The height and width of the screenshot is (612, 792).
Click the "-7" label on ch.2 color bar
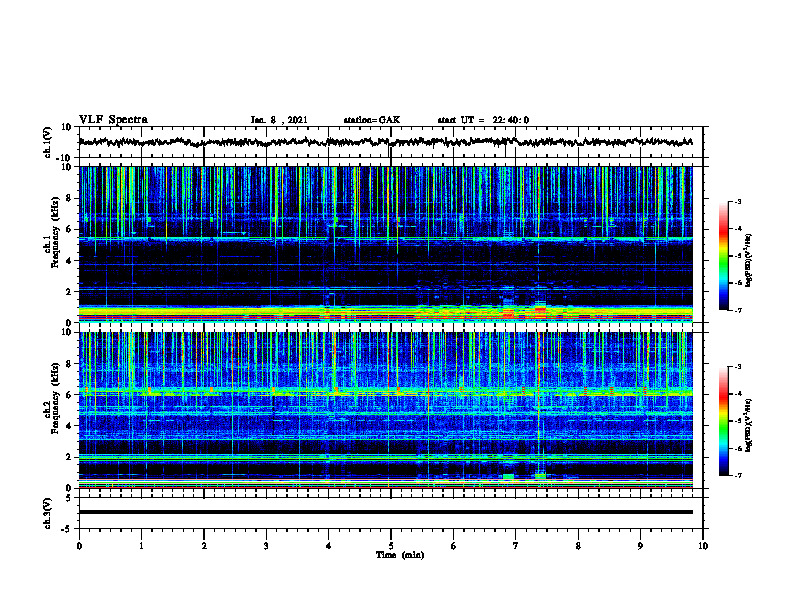738,475
